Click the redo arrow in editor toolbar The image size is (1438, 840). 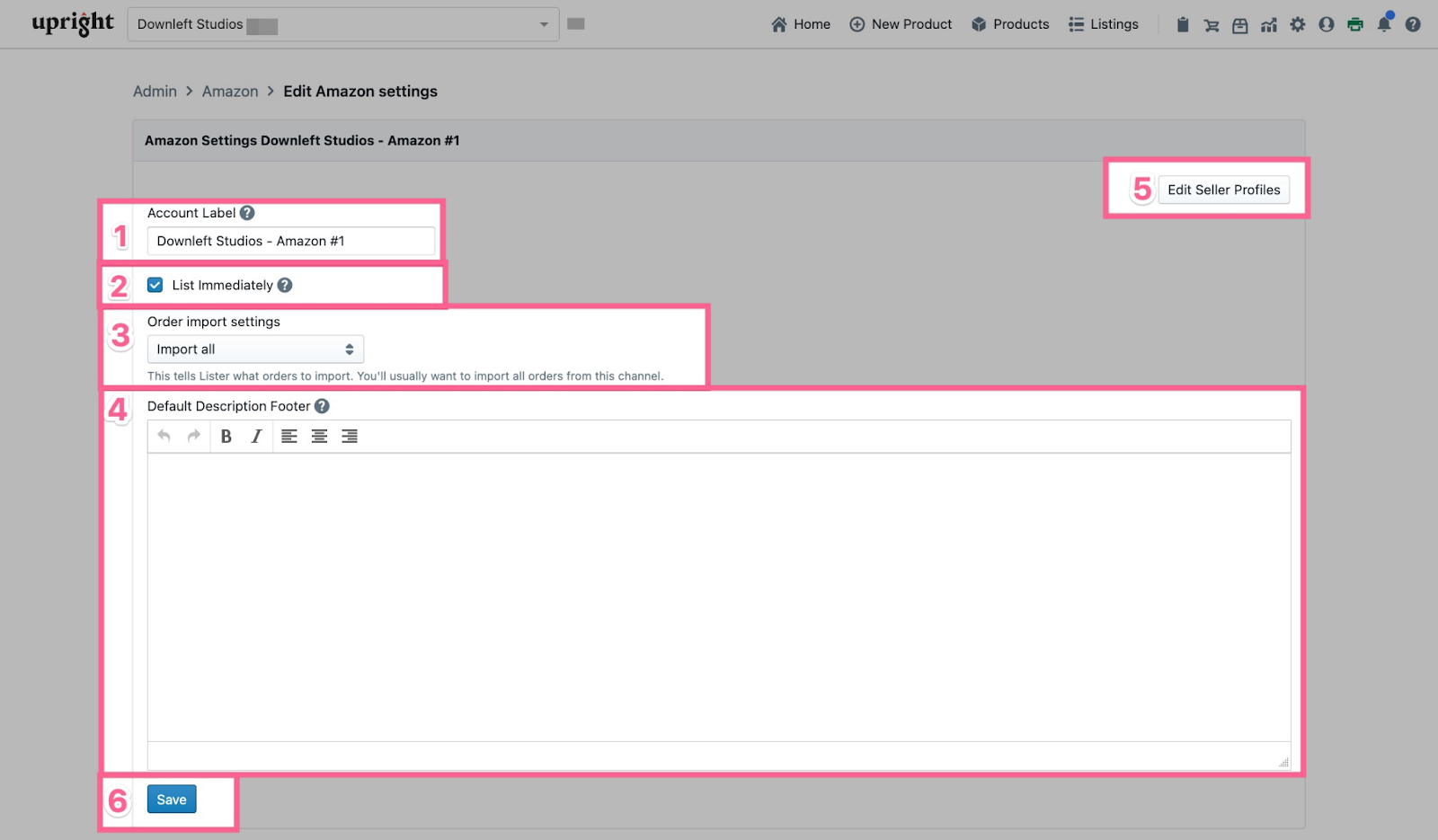coord(193,436)
